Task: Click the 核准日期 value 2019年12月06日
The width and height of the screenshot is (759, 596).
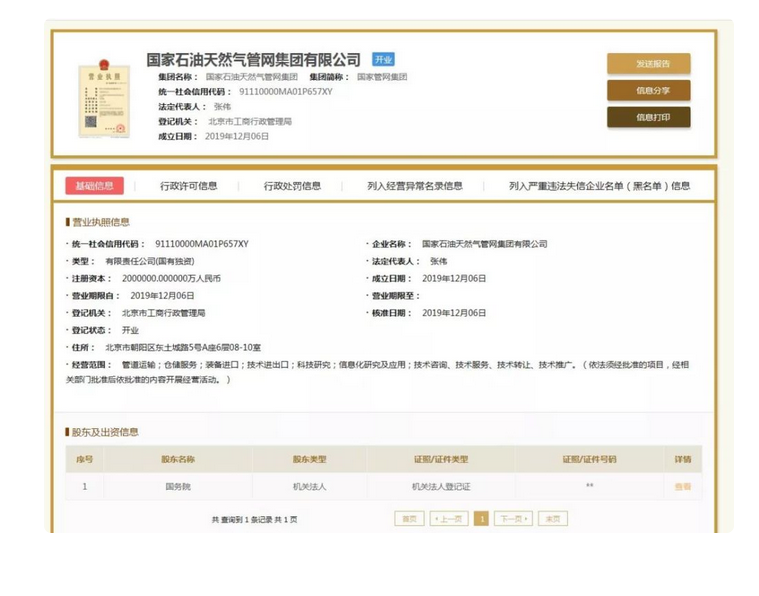Action: point(454,313)
